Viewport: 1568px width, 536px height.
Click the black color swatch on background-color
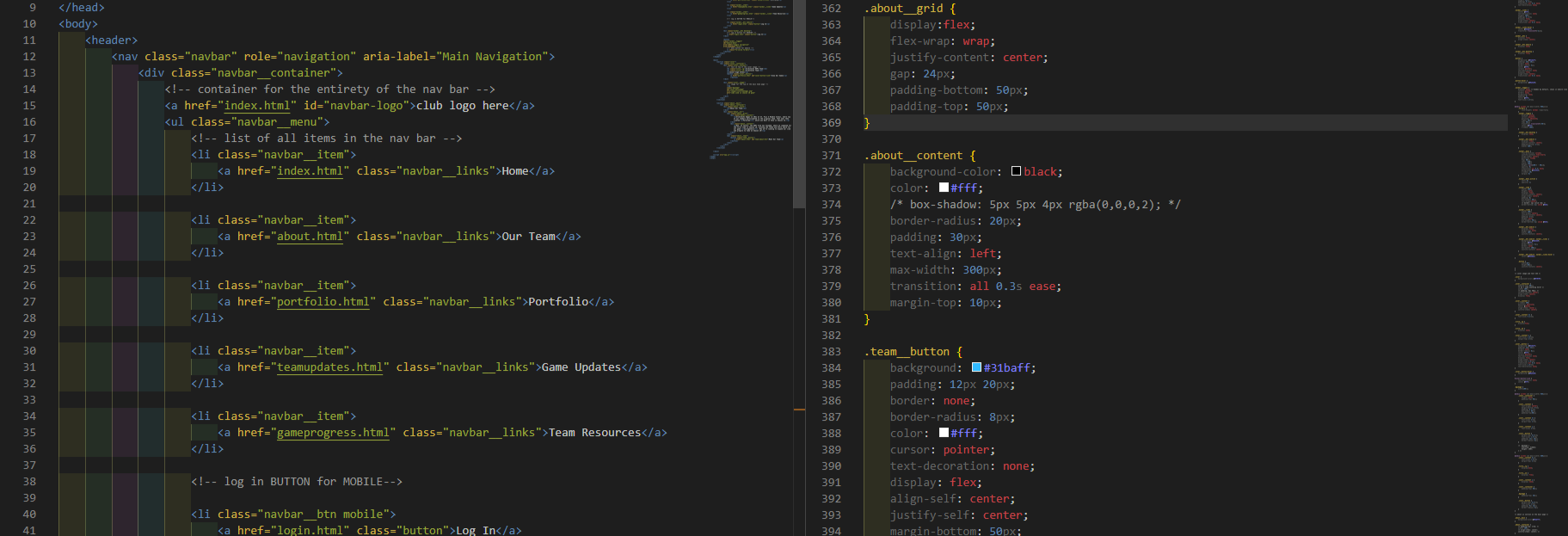(x=1016, y=171)
